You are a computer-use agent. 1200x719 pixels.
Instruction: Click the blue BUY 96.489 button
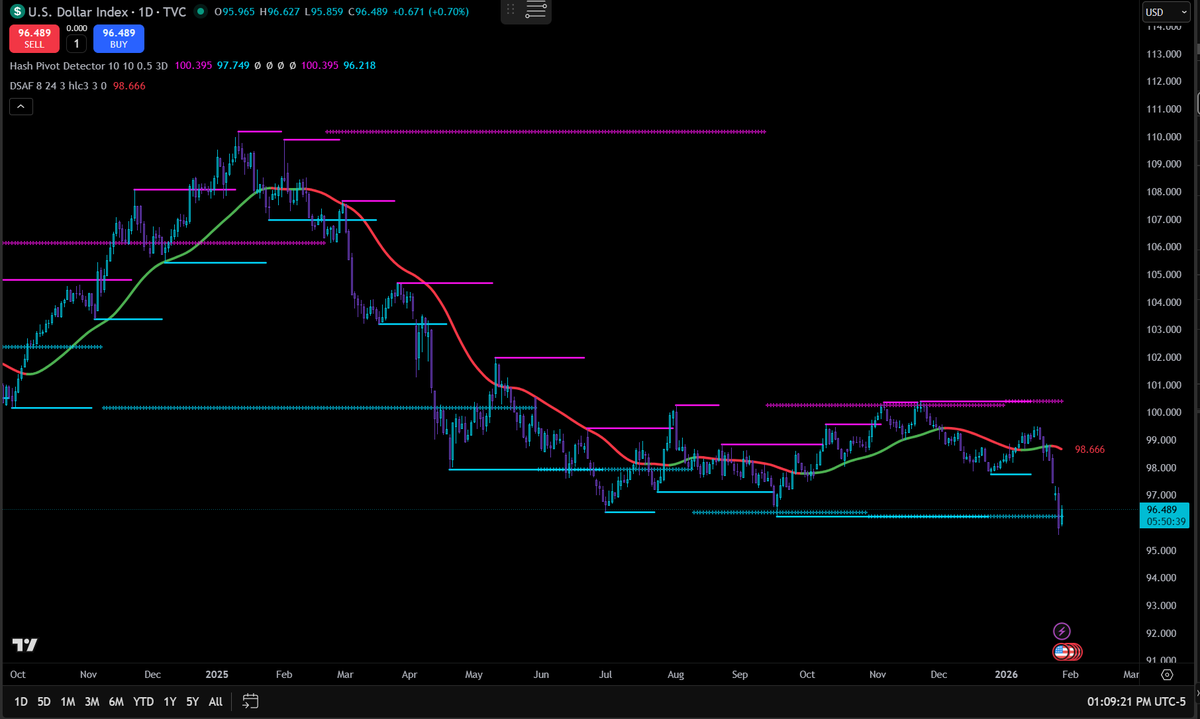[x=118, y=38]
